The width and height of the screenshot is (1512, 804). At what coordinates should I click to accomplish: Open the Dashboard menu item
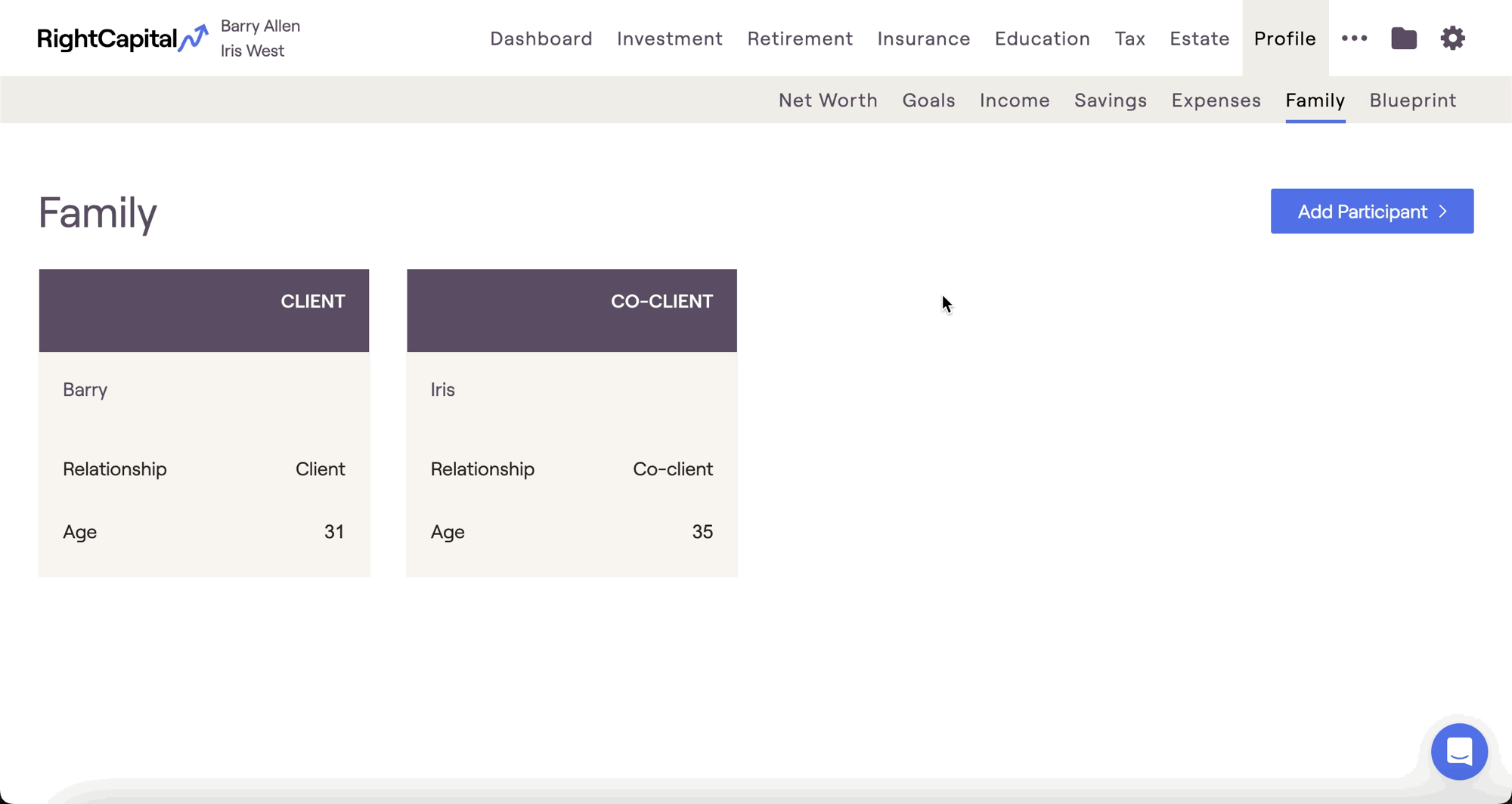click(541, 39)
